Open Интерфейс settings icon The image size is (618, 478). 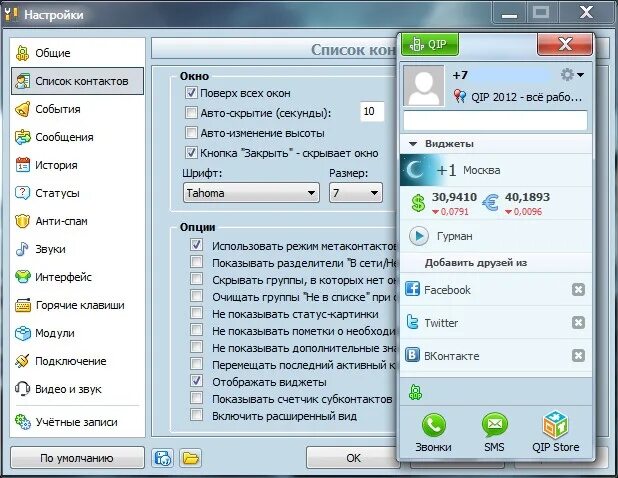click(x=22, y=277)
